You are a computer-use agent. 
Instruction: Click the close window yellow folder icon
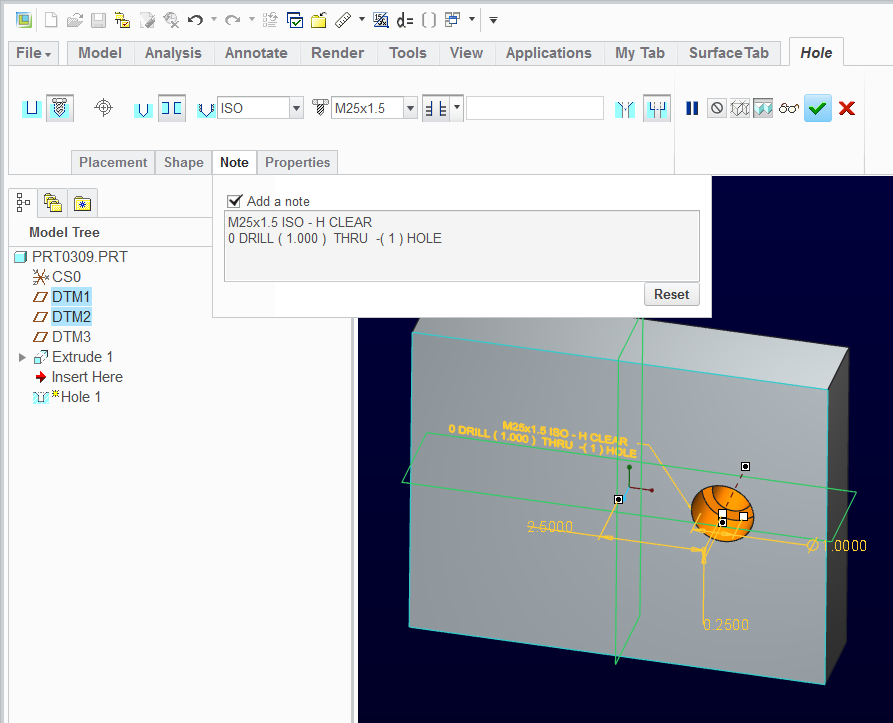(319, 20)
